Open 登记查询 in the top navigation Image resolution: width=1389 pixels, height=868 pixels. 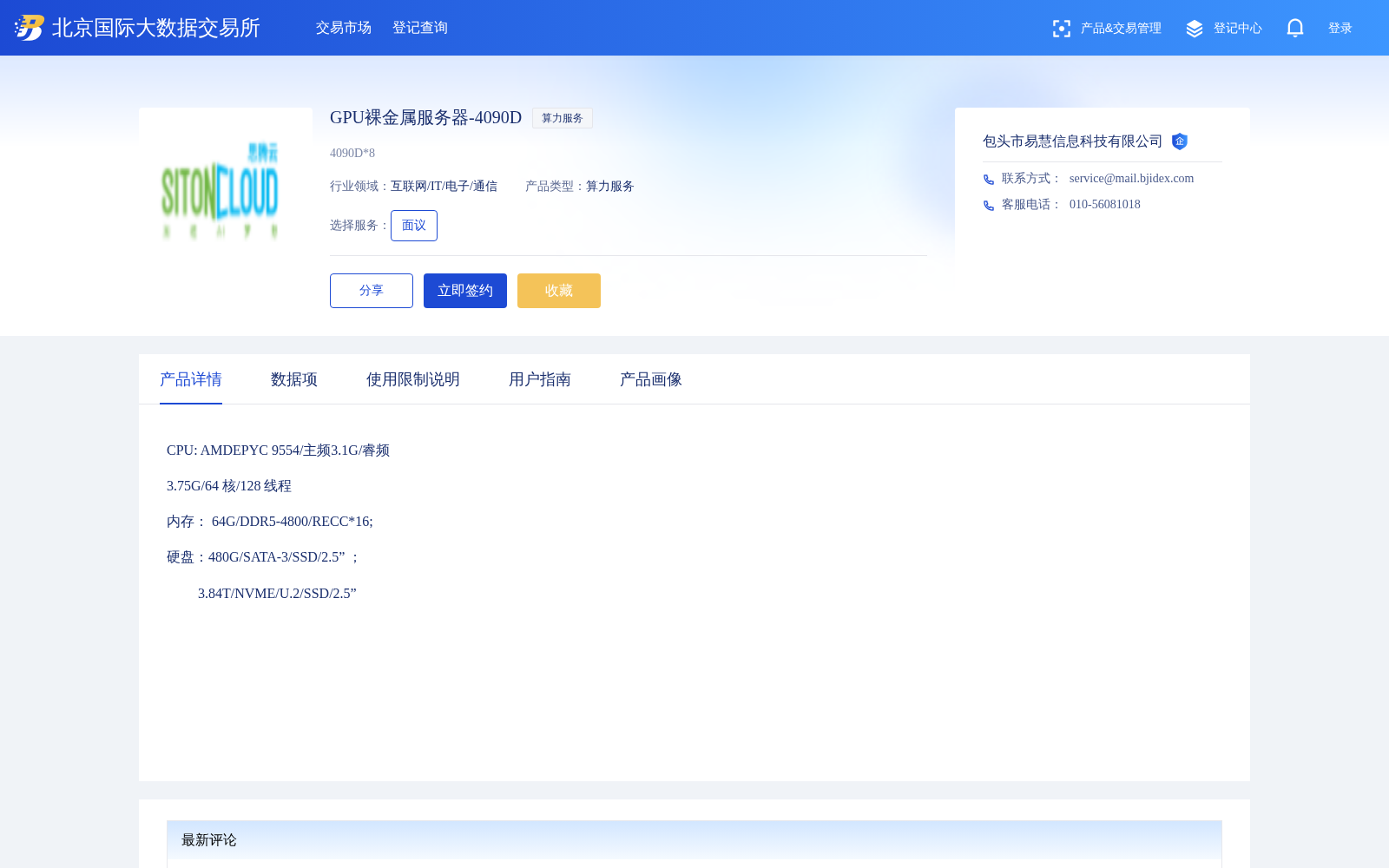click(x=420, y=28)
